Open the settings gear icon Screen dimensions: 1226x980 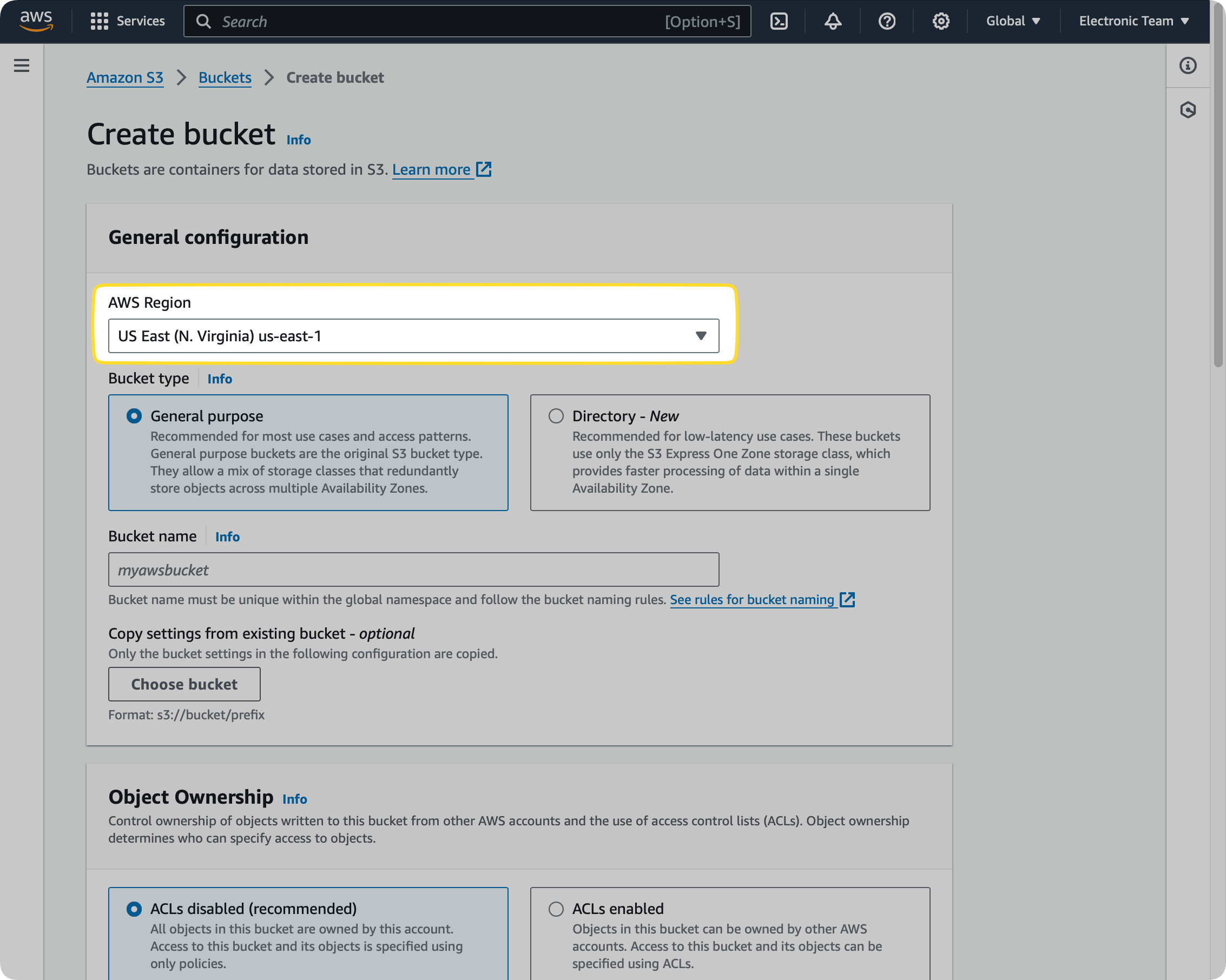pos(940,21)
